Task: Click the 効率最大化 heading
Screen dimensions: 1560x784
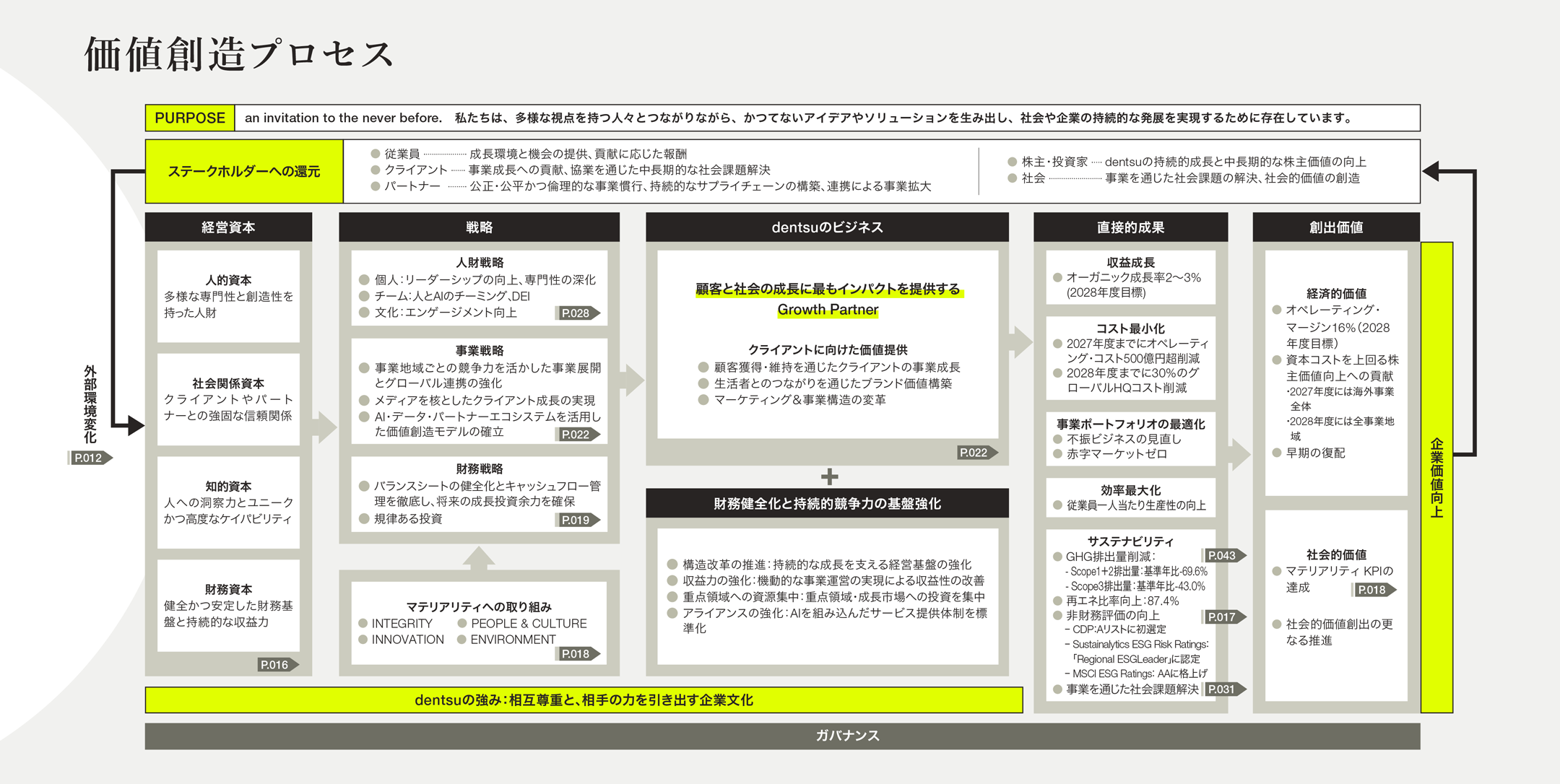Action: (x=1131, y=490)
